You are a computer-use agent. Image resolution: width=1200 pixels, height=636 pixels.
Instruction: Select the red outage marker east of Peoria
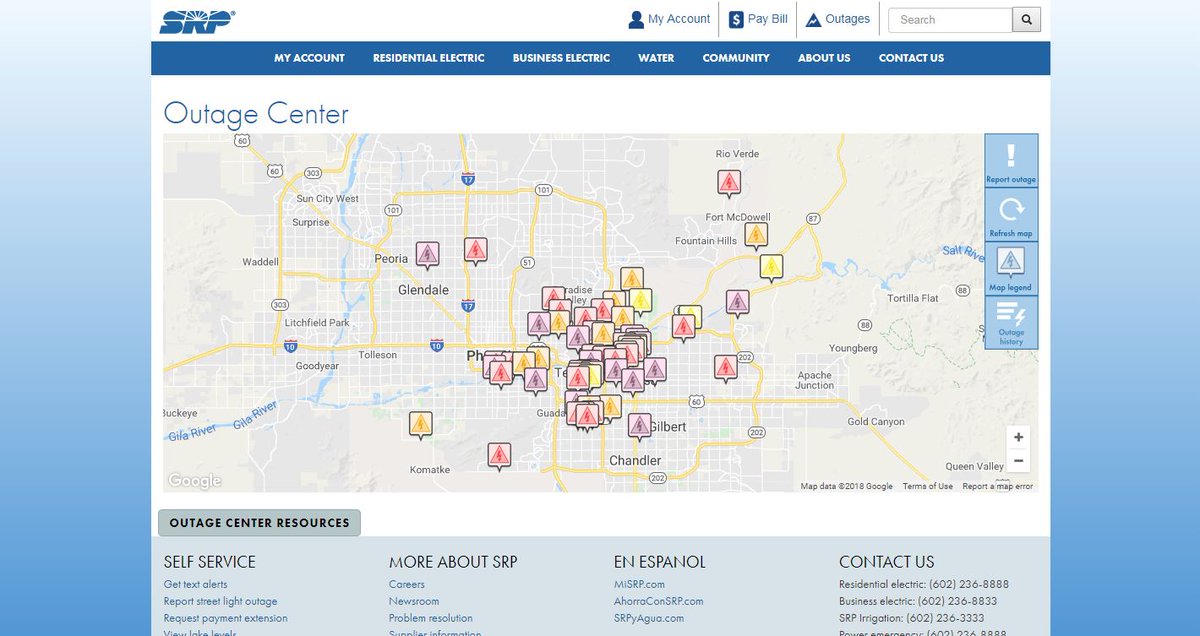pos(476,250)
